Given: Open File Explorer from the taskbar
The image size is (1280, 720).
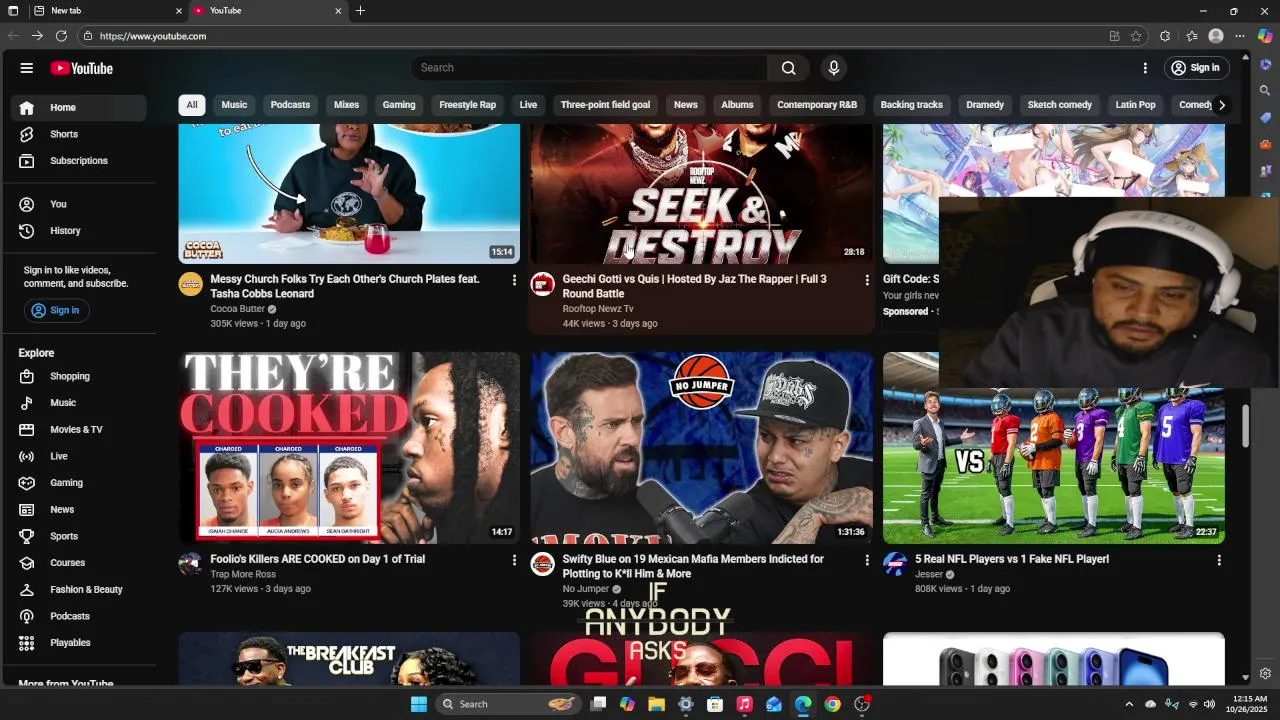Looking at the screenshot, I should pyautogui.click(x=656, y=704).
